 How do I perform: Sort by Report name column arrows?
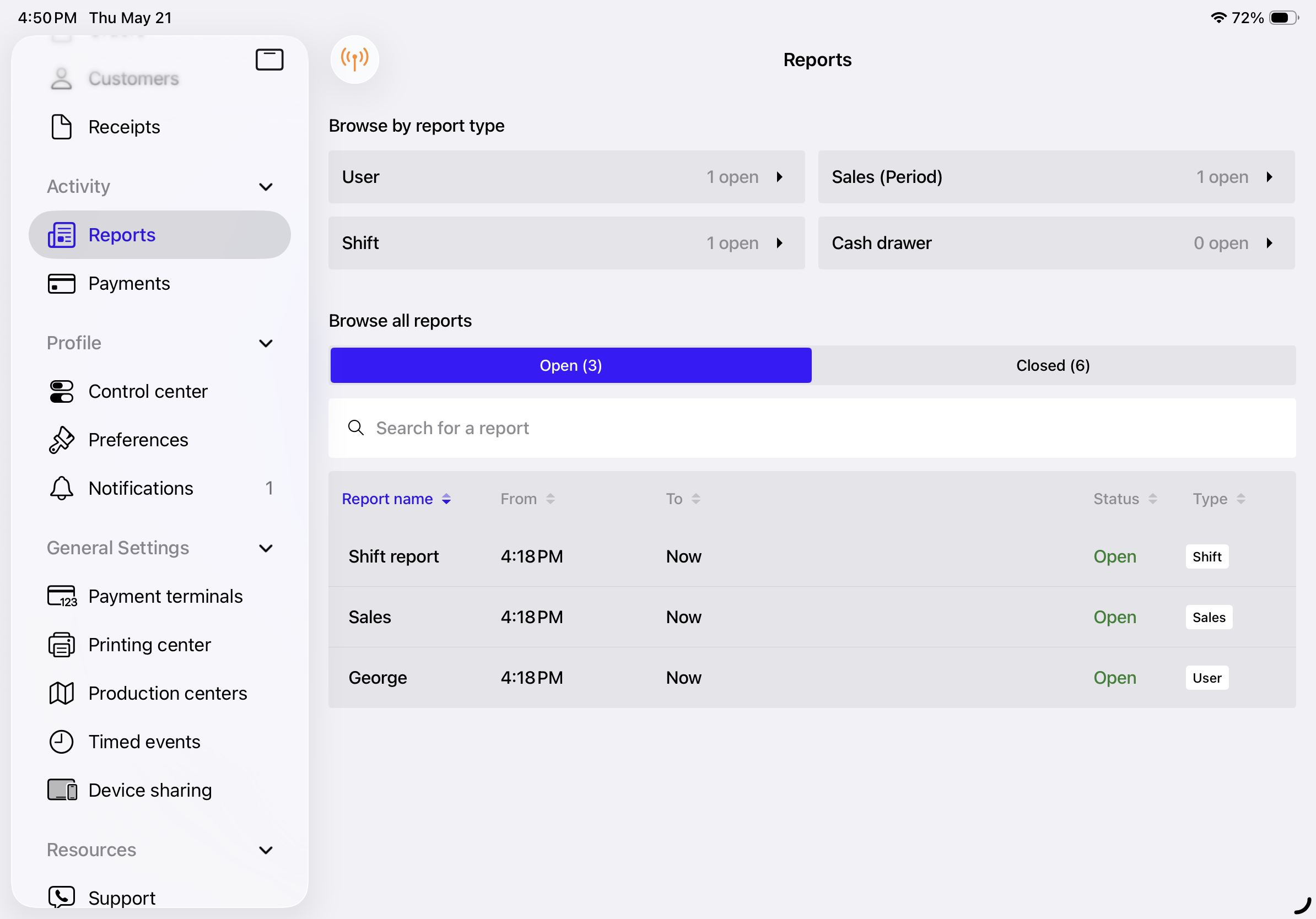(x=446, y=499)
